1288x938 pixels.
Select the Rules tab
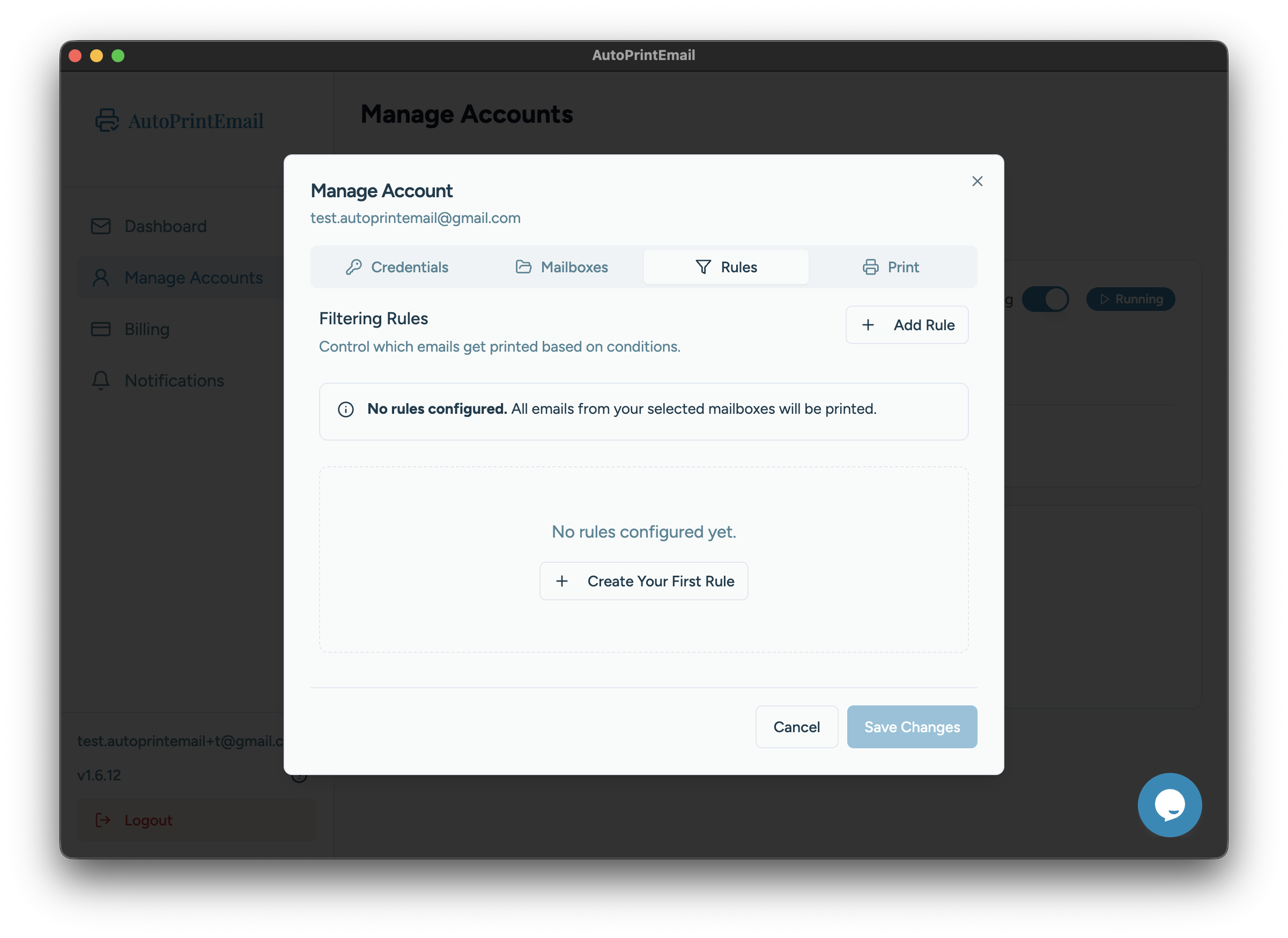(726, 267)
